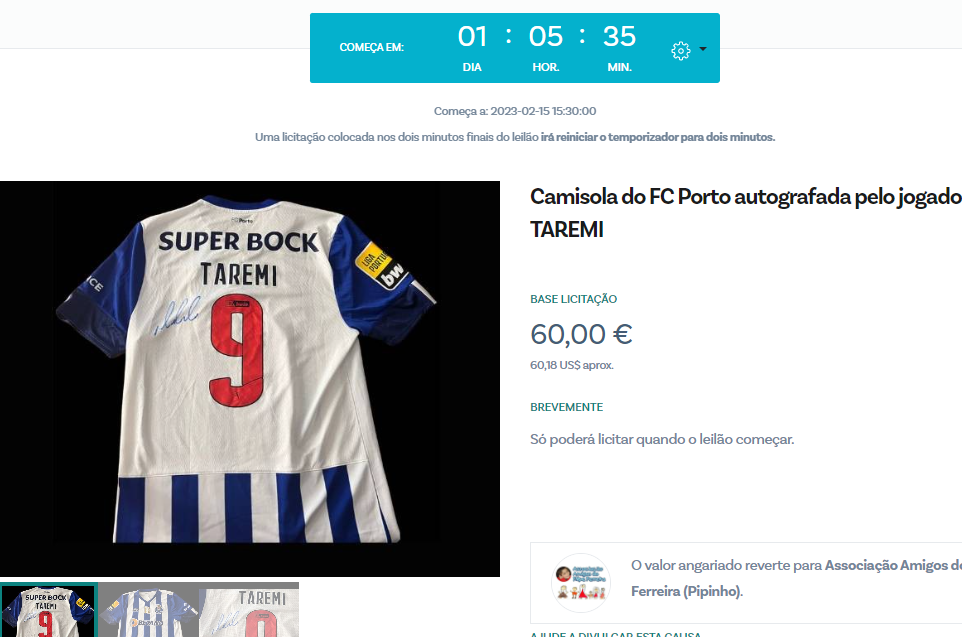Click the COMEÇA EM label
The width and height of the screenshot is (962, 637).
tap(371, 47)
